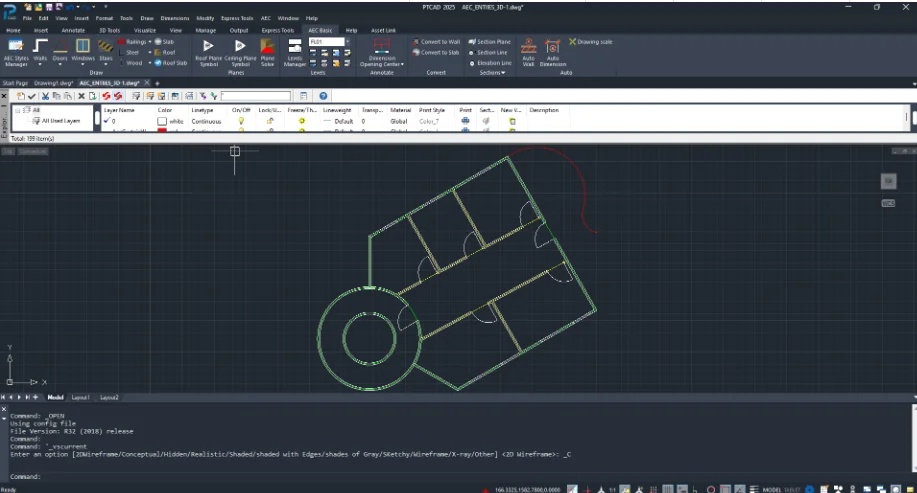
Task: Click the MODEL toggle in status bar
Action: pyautogui.click(x=771, y=489)
